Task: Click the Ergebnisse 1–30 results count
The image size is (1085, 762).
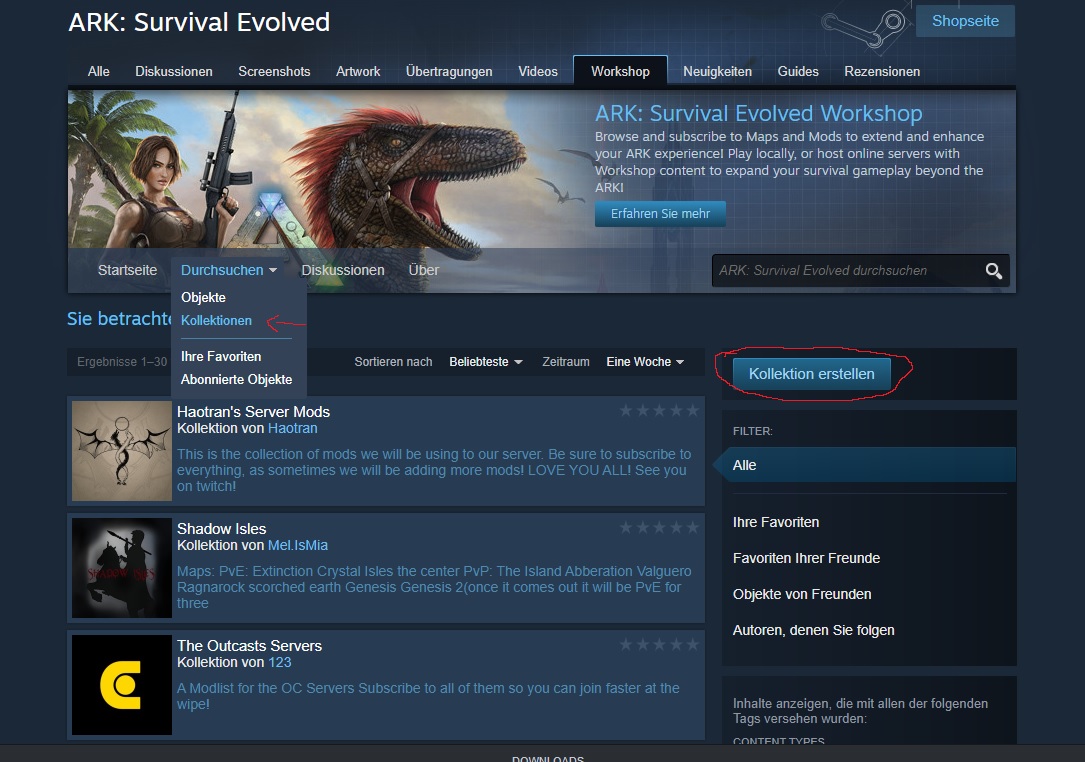Action: 122,362
